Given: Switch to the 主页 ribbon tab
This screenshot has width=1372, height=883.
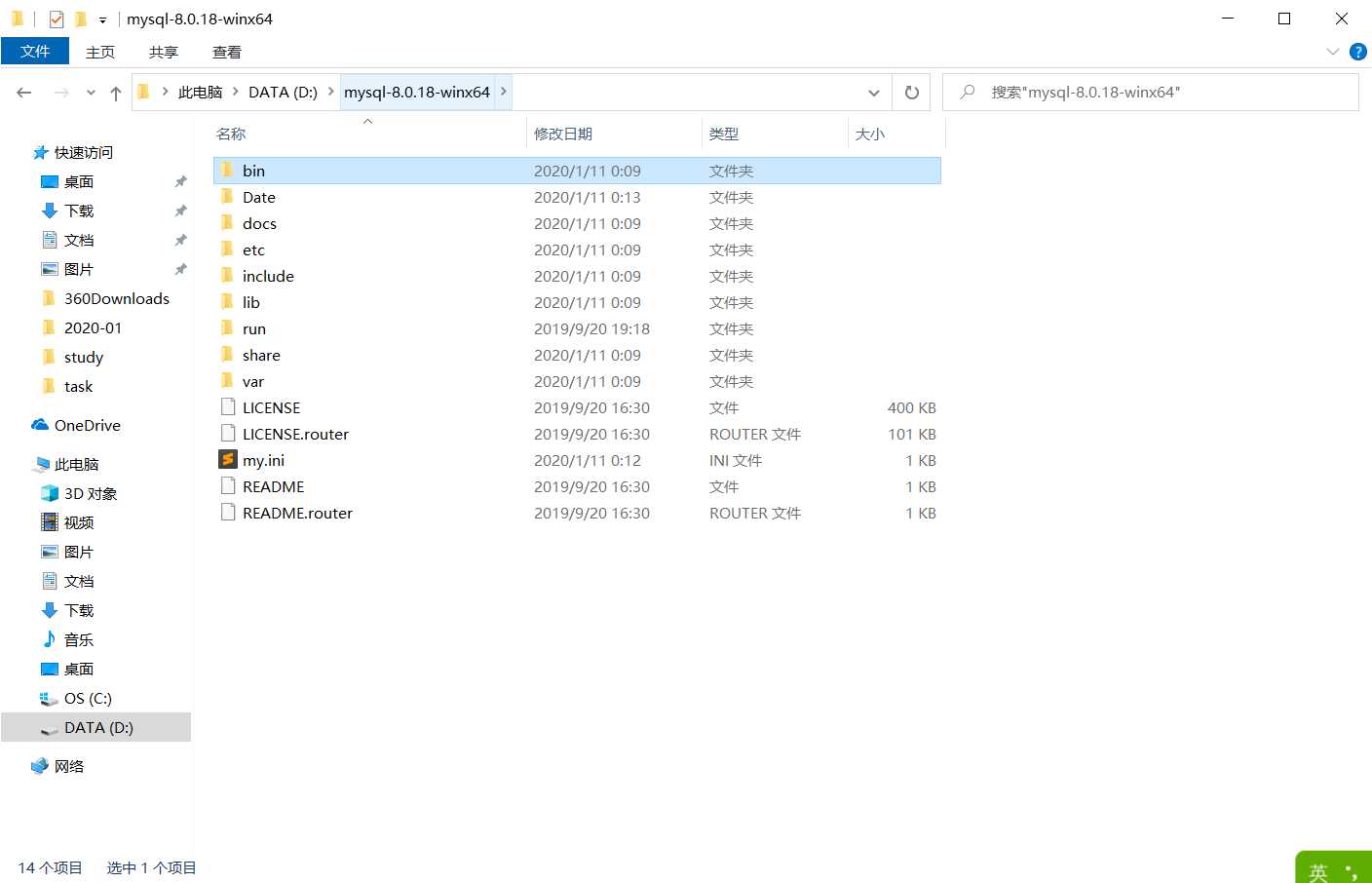Looking at the screenshot, I should coord(100,52).
